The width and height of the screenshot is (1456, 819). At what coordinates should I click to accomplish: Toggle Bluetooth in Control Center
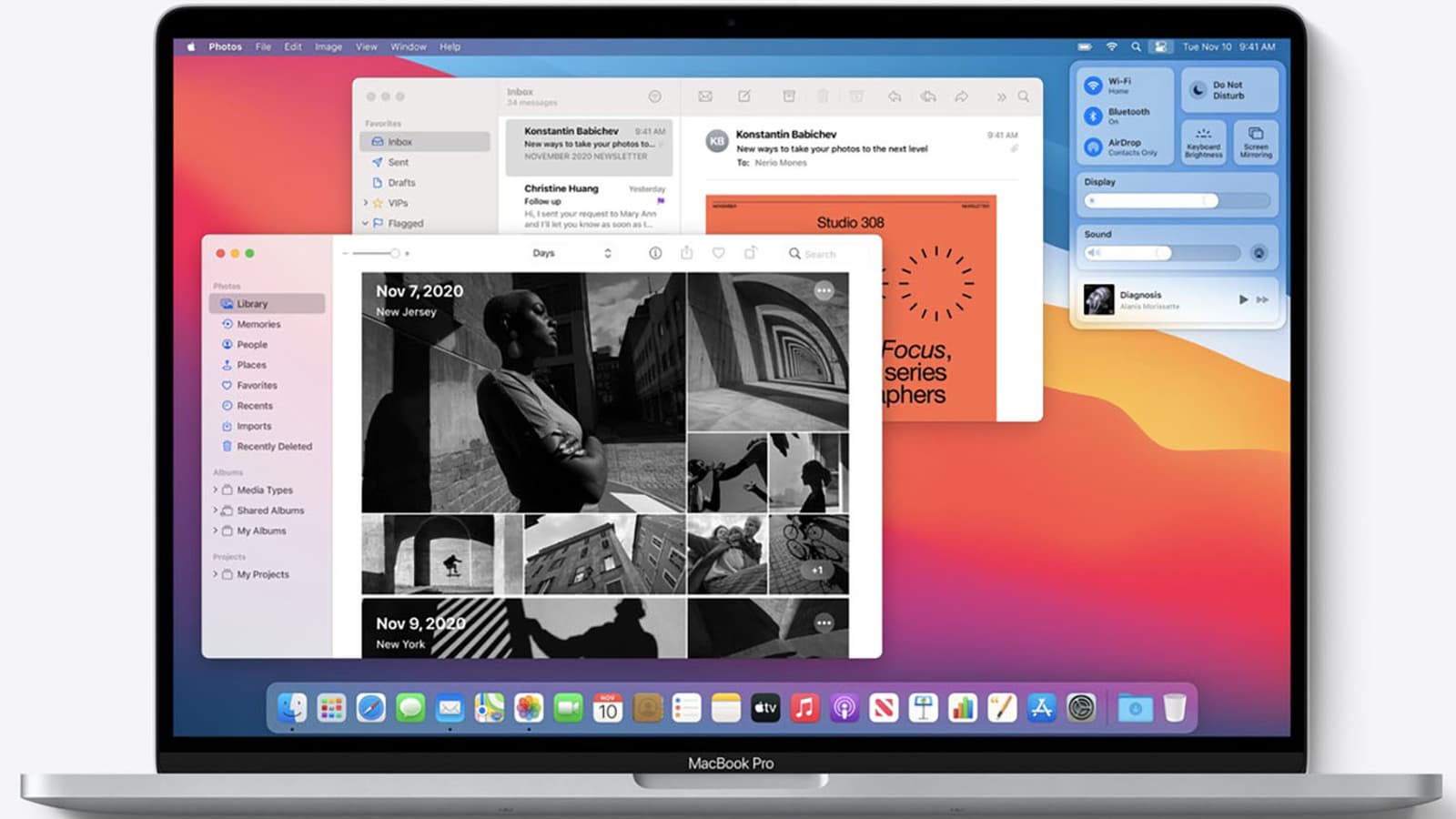tap(1093, 116)
